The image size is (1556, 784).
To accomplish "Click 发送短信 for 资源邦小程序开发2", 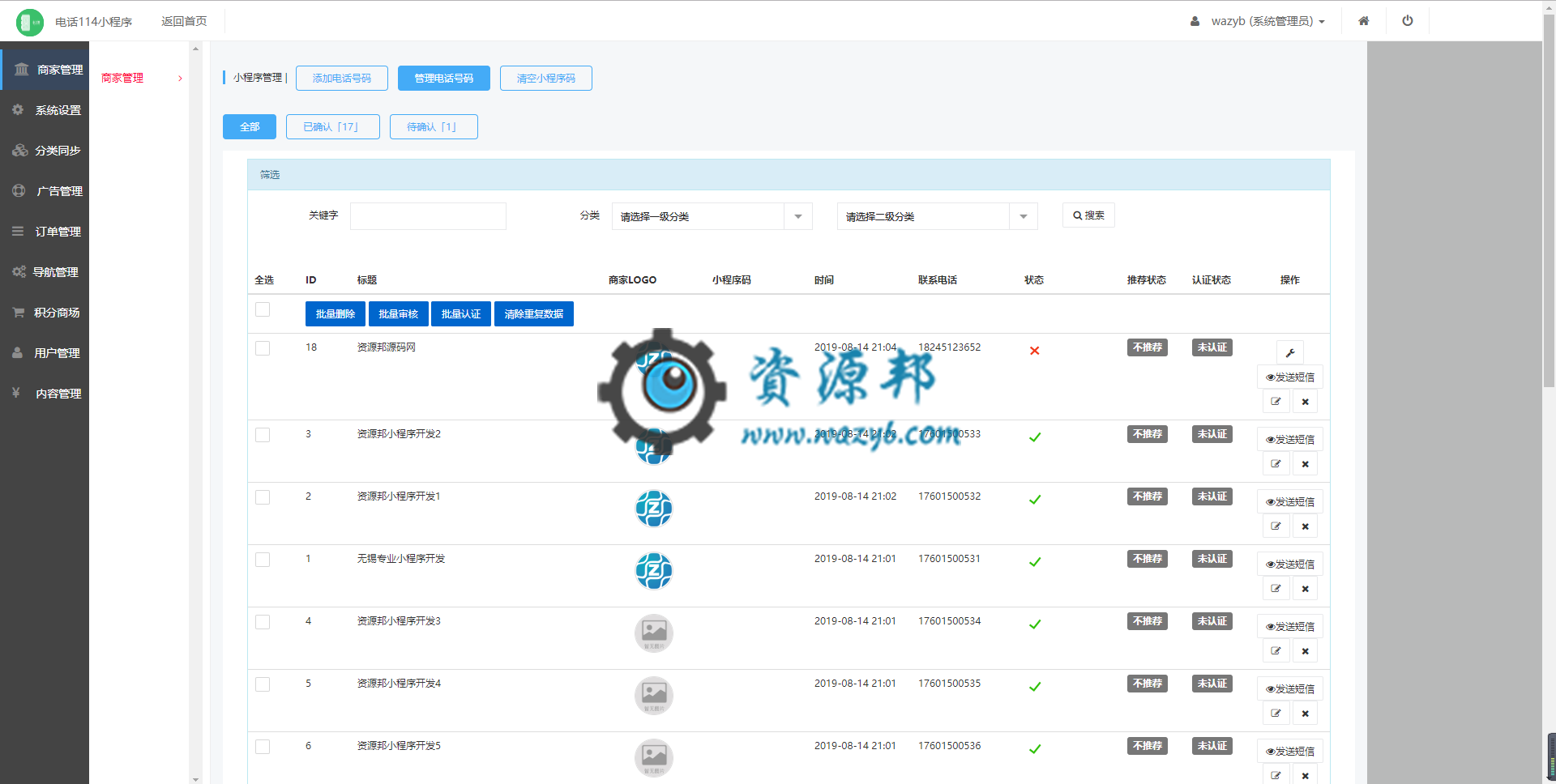I will (1290, 440).
